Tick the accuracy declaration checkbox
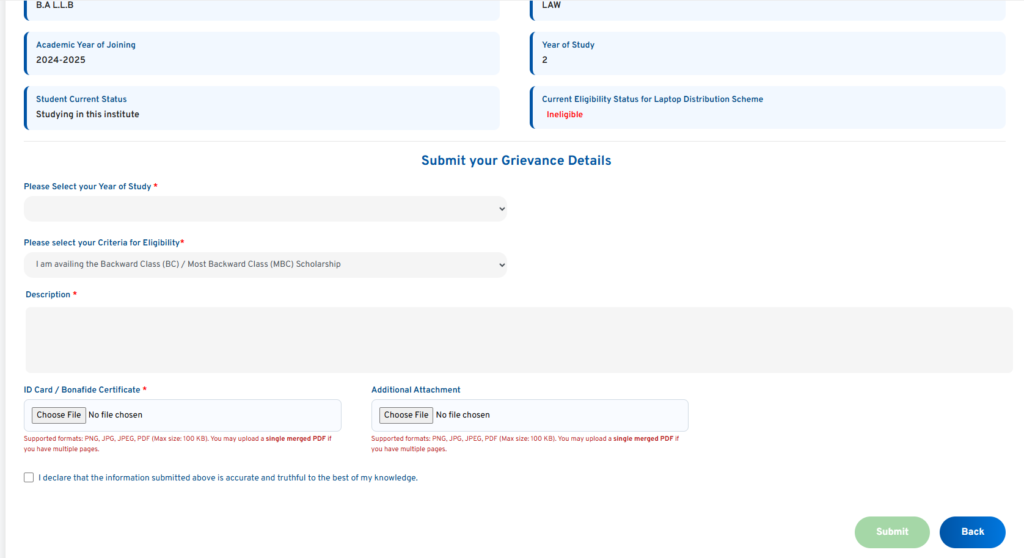Viewport: 1024px width, 558px height. tap(29, 478)
